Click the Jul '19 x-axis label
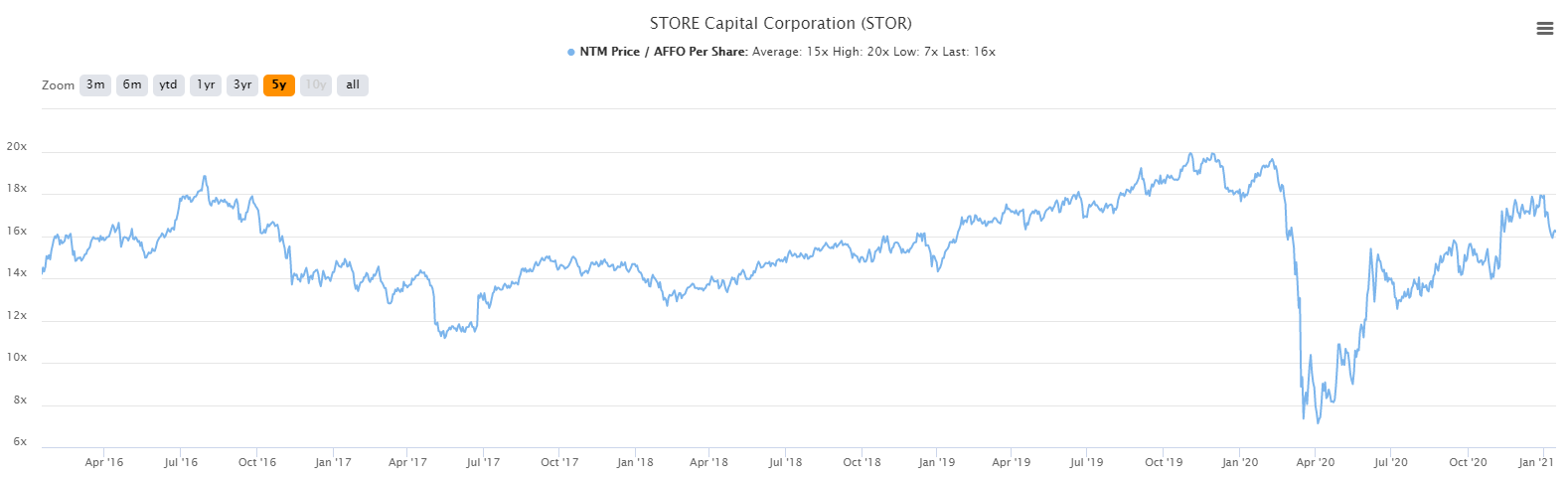1568x482 pixels. [1086, 462]
